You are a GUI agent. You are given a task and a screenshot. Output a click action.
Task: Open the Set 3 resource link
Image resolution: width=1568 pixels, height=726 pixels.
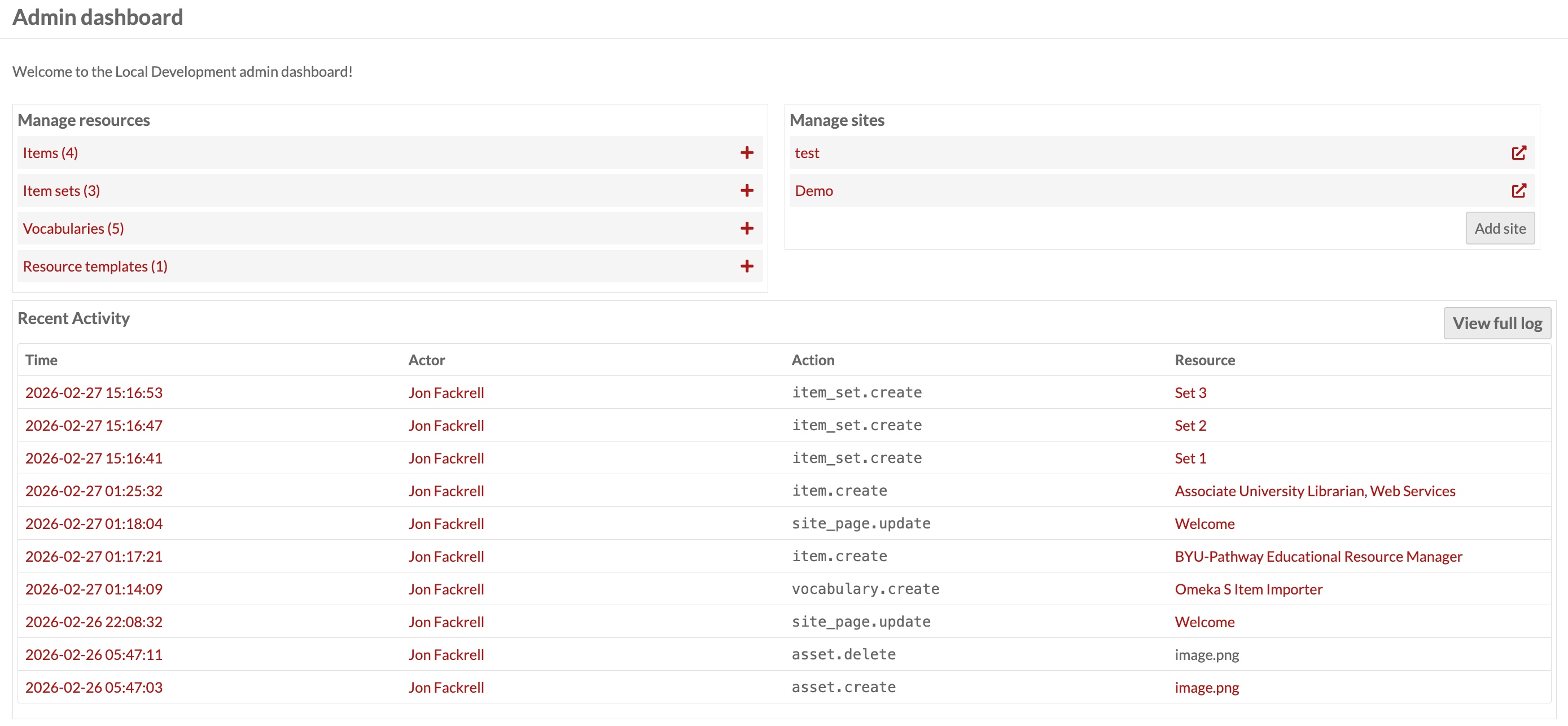point(1190,393)
